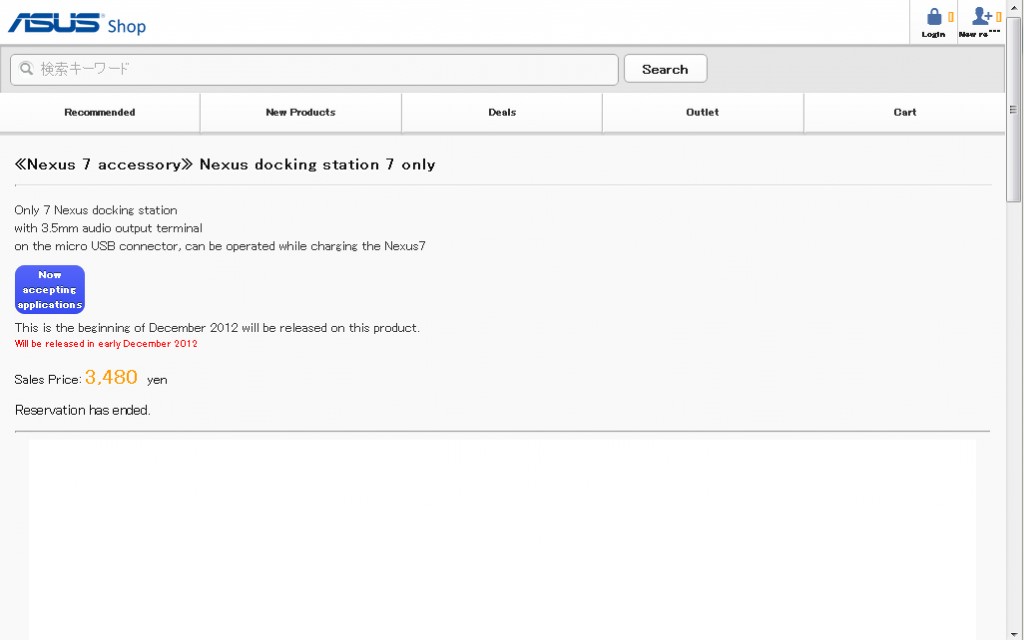Click the magnifier icon in search box
The image size is (1024, 640).
click(x=26, y=69)
